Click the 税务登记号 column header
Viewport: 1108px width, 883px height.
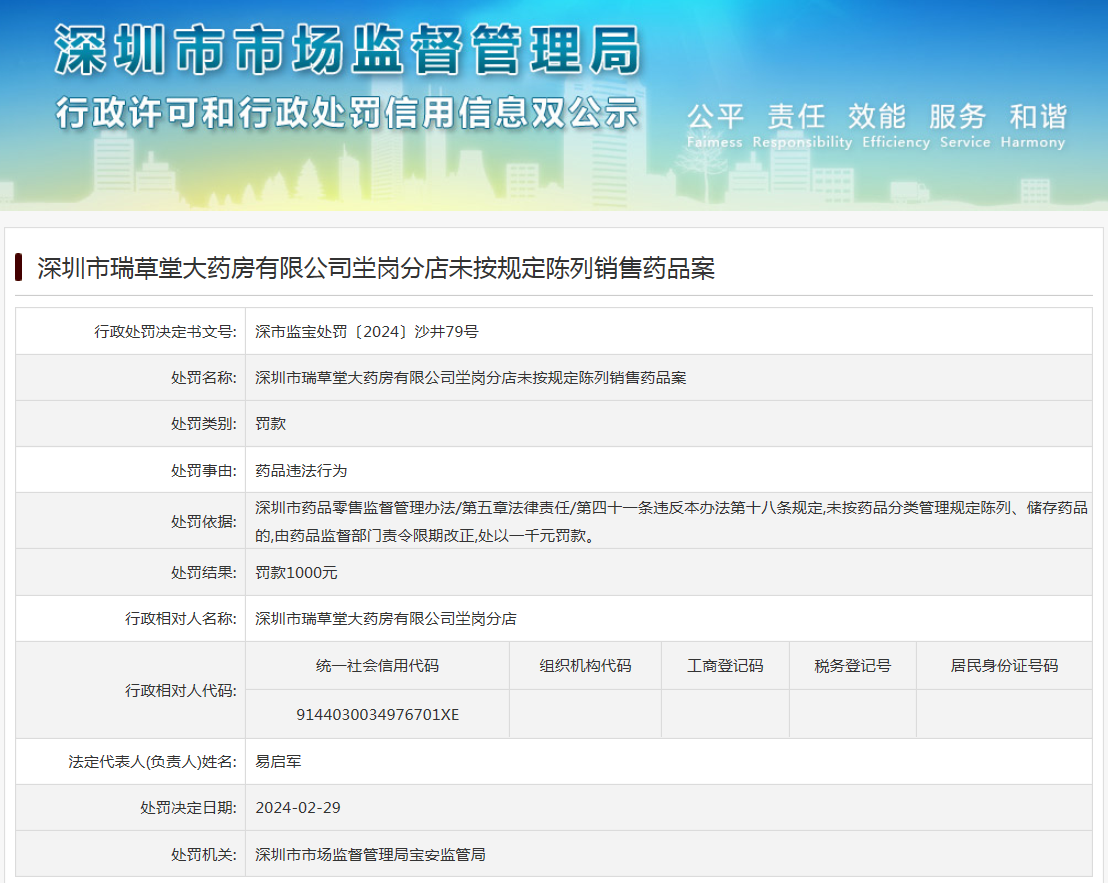coord(852,666)
